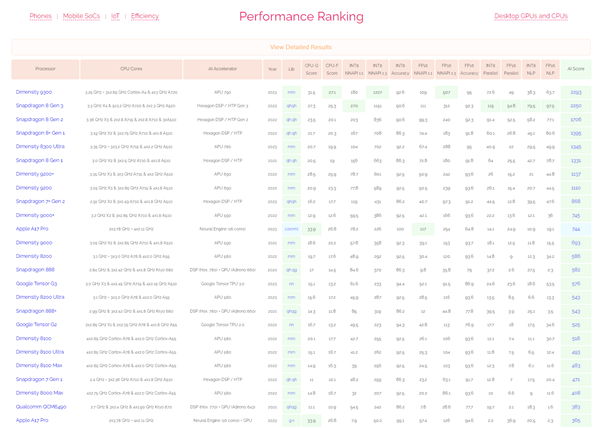Select the Snapdragon 7 Gen 1 link
600x428 pixels.
click(39, 379)
